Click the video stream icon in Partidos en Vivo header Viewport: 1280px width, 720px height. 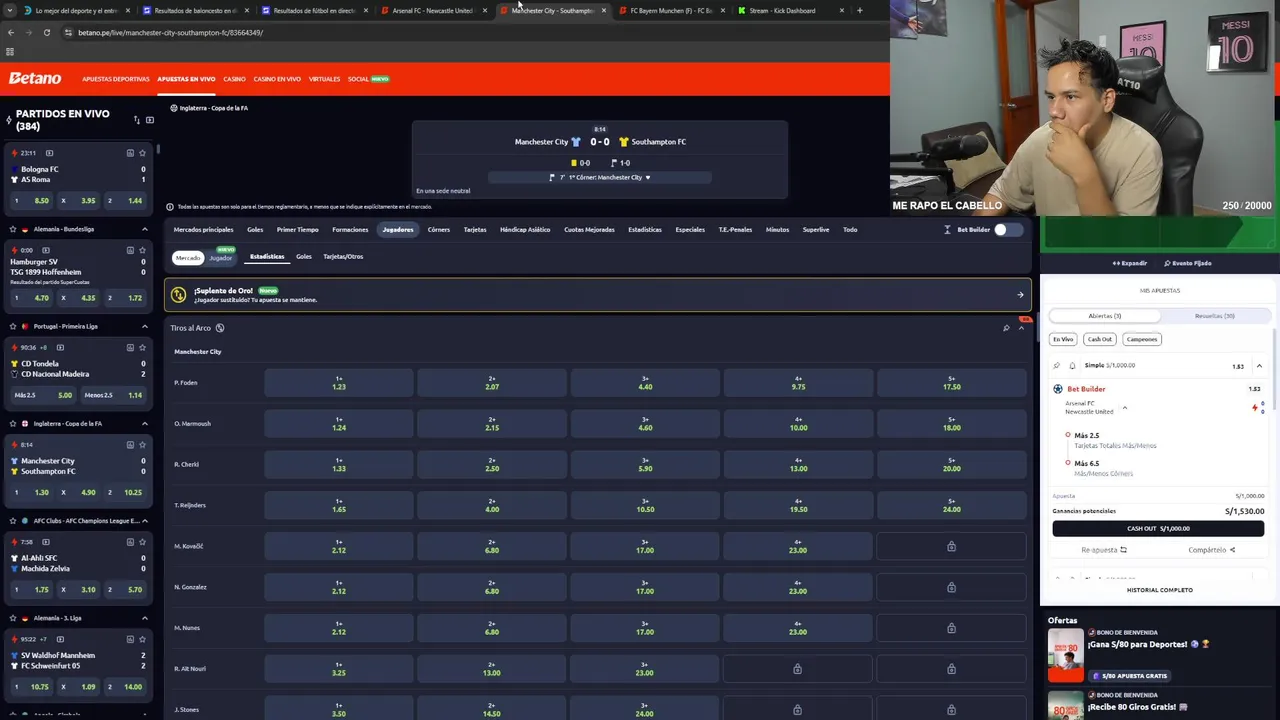[x=150, y=120]
